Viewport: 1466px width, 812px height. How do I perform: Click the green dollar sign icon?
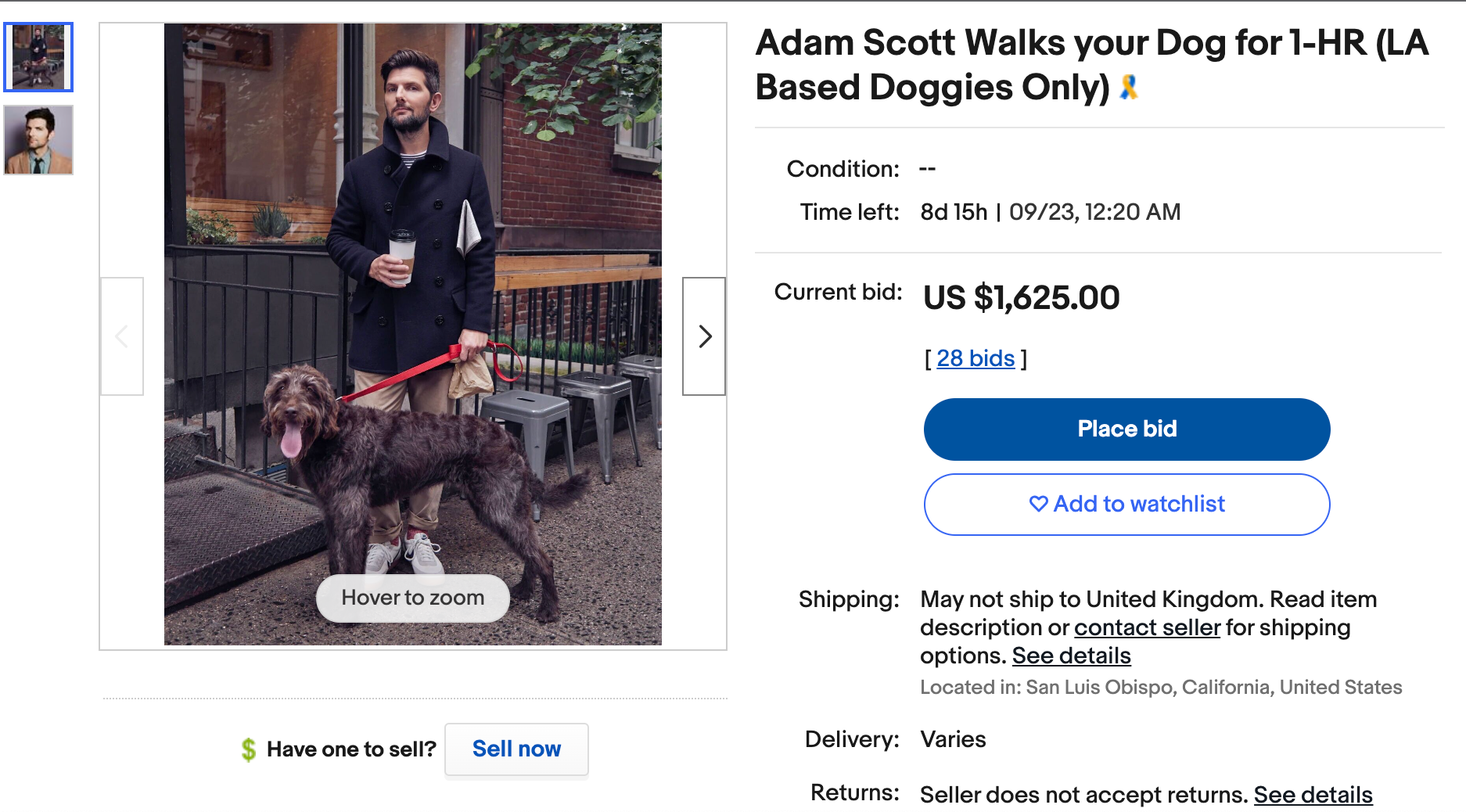click(x=249, y=749)
